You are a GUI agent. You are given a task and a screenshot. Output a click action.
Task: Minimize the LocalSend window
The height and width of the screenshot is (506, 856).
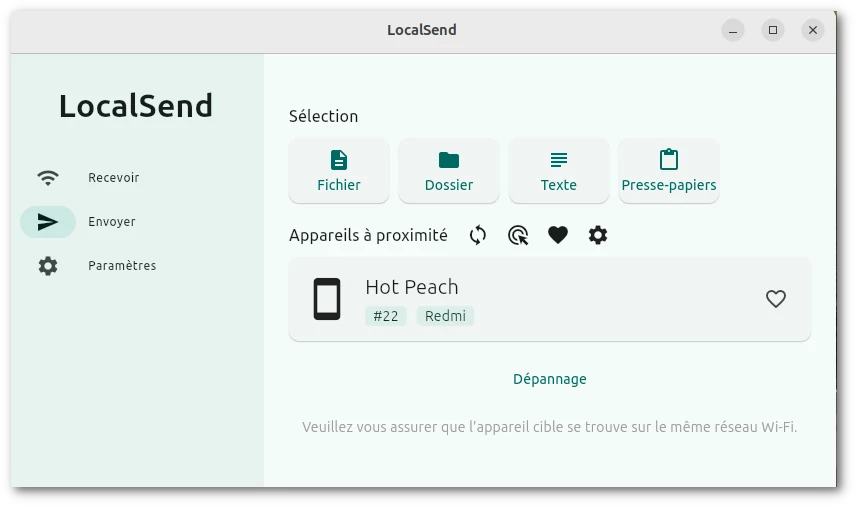(x=733, y=30)
